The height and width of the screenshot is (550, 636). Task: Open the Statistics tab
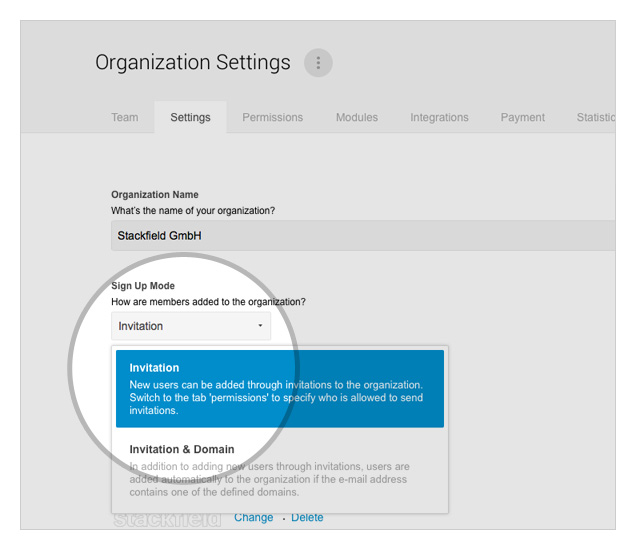596,117
